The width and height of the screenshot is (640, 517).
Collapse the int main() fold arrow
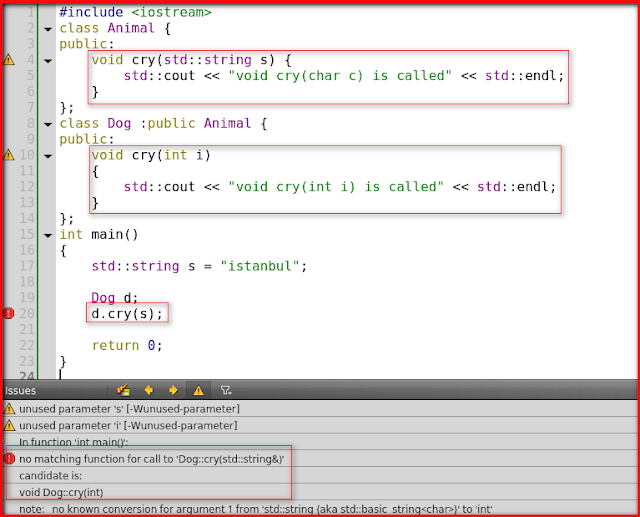coord(48,235)
